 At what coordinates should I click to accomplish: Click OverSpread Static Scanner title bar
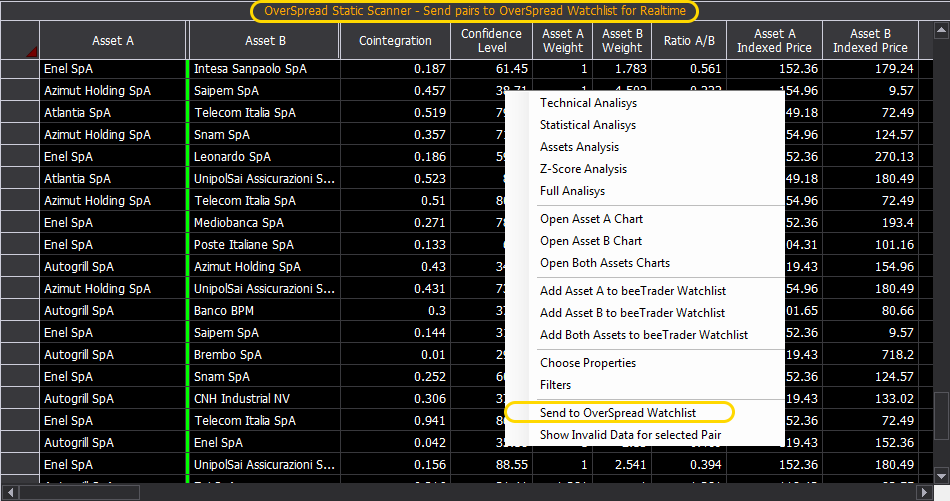(x=475, y=11)
